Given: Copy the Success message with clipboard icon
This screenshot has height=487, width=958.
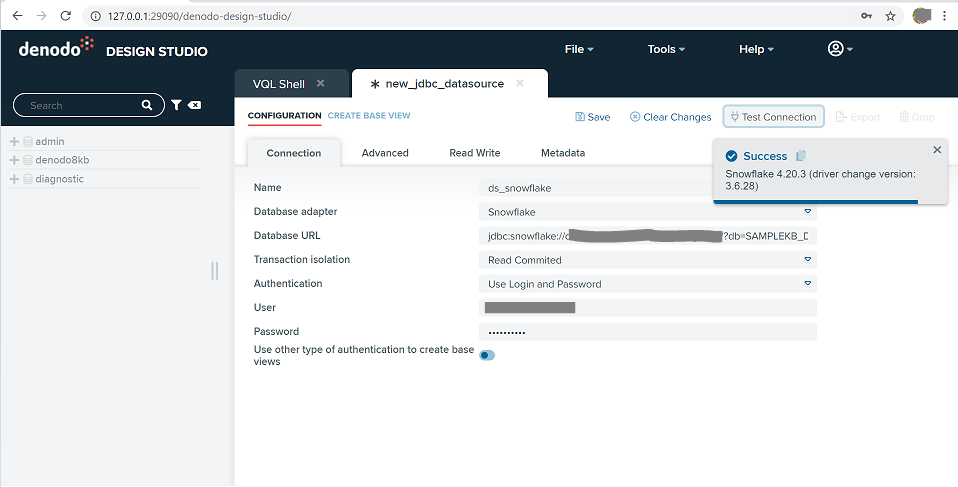Looking at the screenshot, I should click(801, 156).
